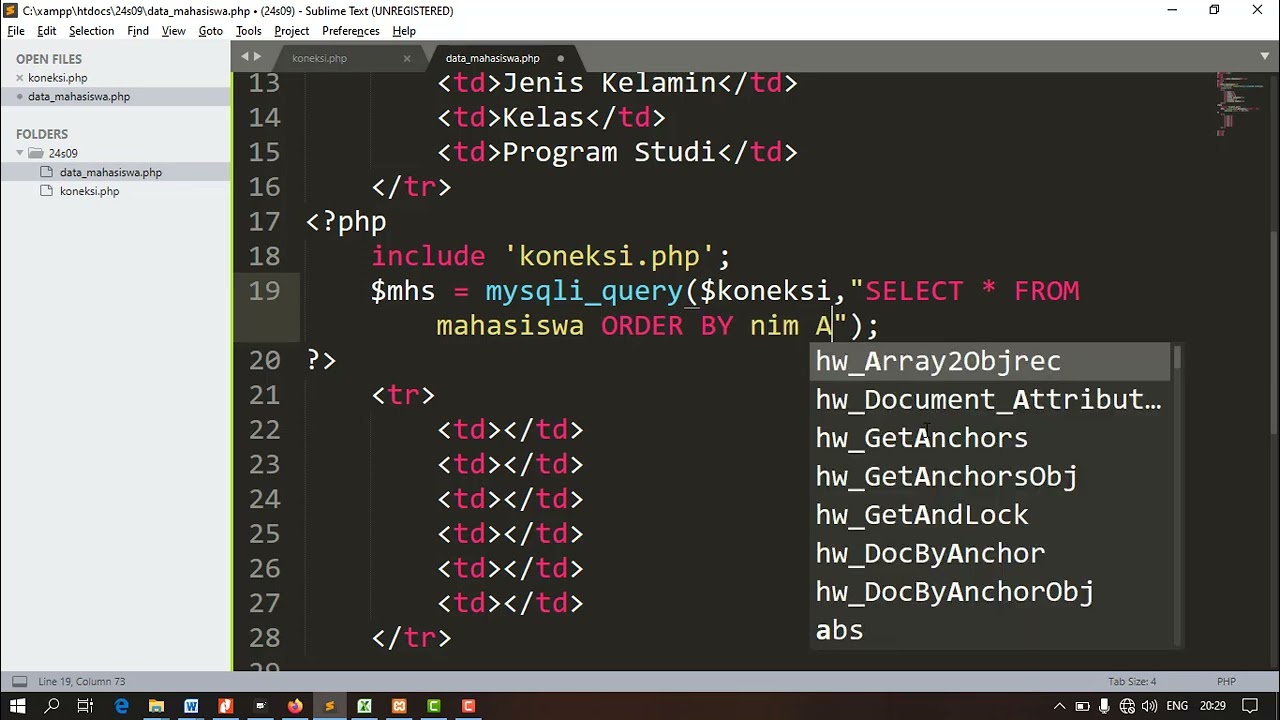Choose hw_GetAndLock autocomplete suggestion
The image size is (1280, 720).
tap(990, 515)
